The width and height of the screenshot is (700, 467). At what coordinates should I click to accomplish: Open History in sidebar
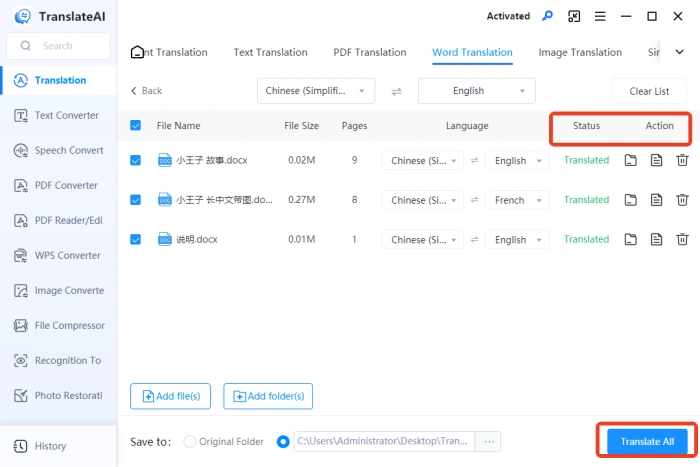[x=58, y=446]
